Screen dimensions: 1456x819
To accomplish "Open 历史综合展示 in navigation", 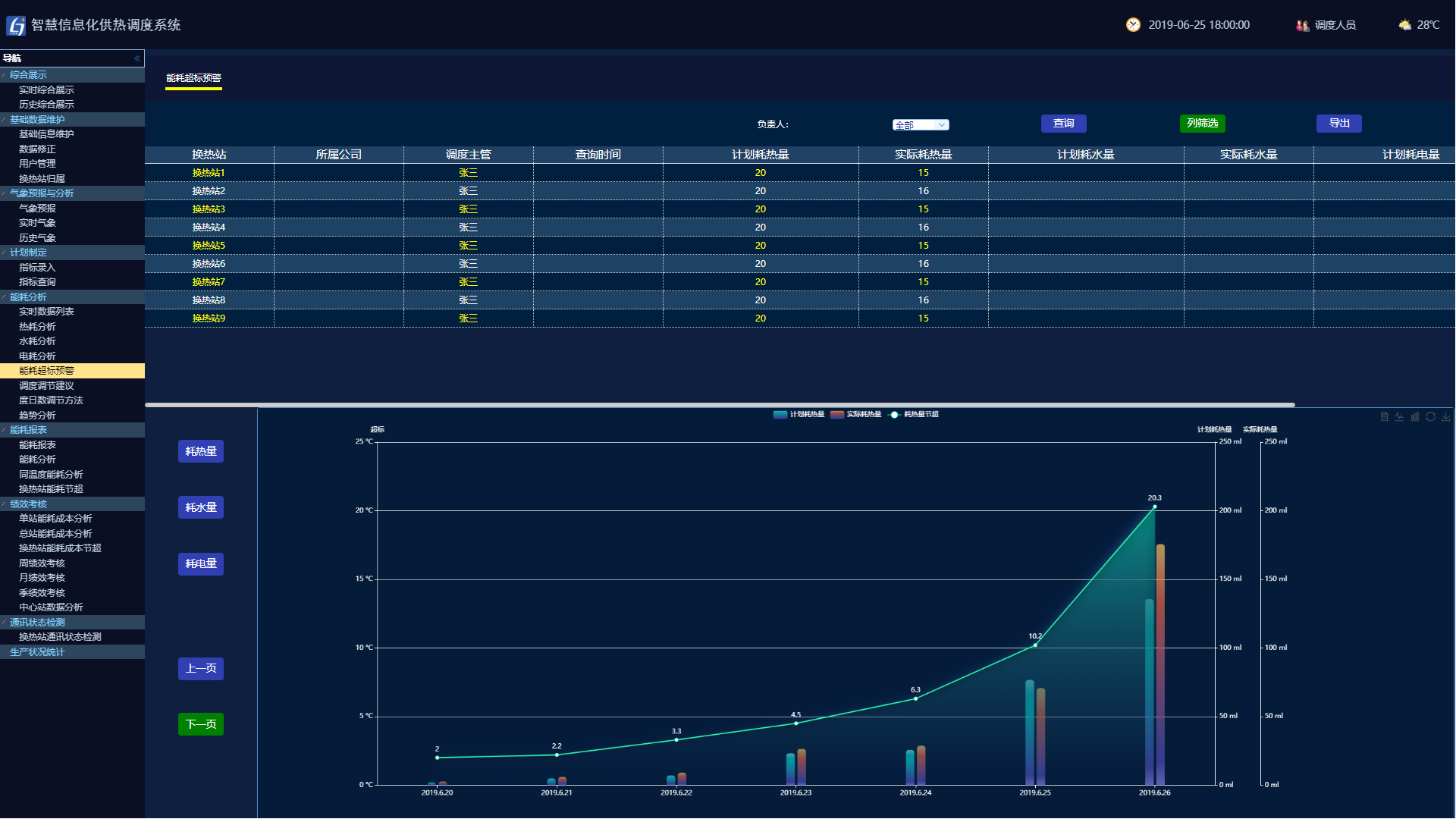I will coord(46,105).
